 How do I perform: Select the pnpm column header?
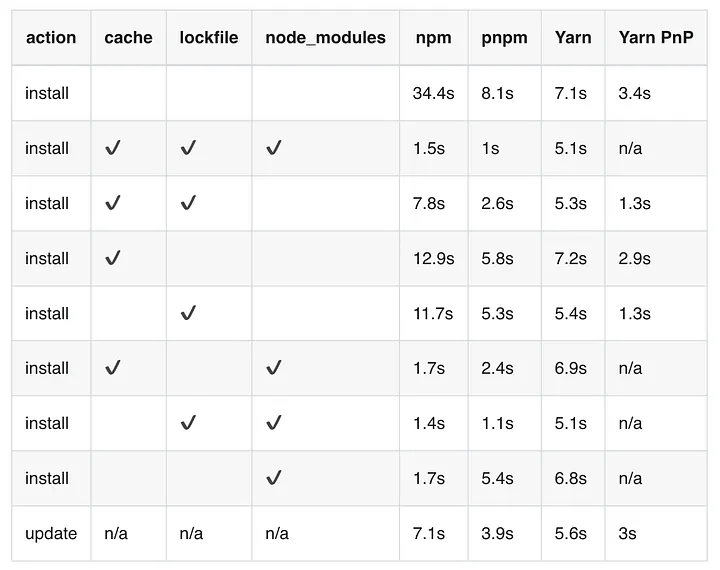point(504,38)
